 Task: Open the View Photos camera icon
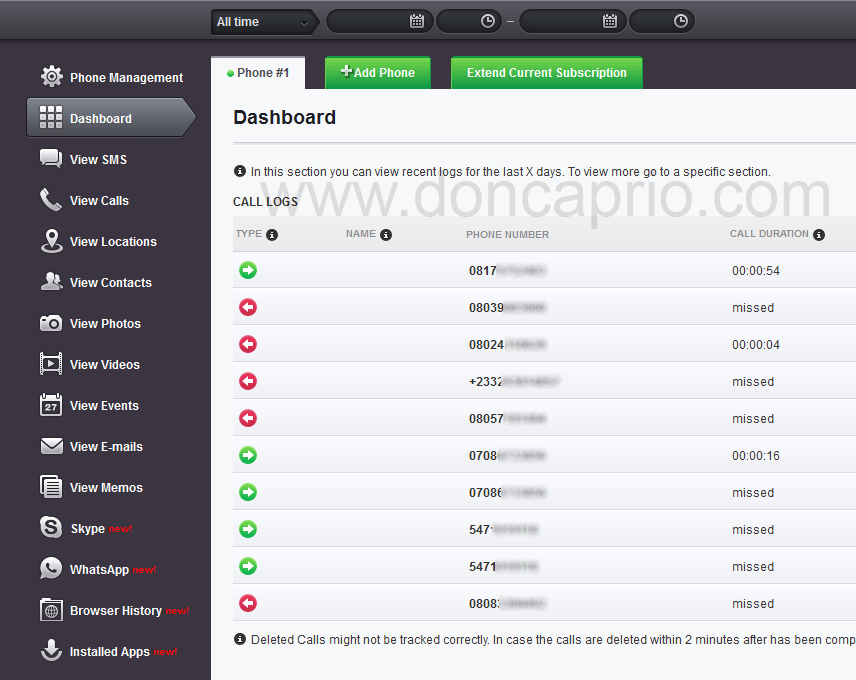51,323
